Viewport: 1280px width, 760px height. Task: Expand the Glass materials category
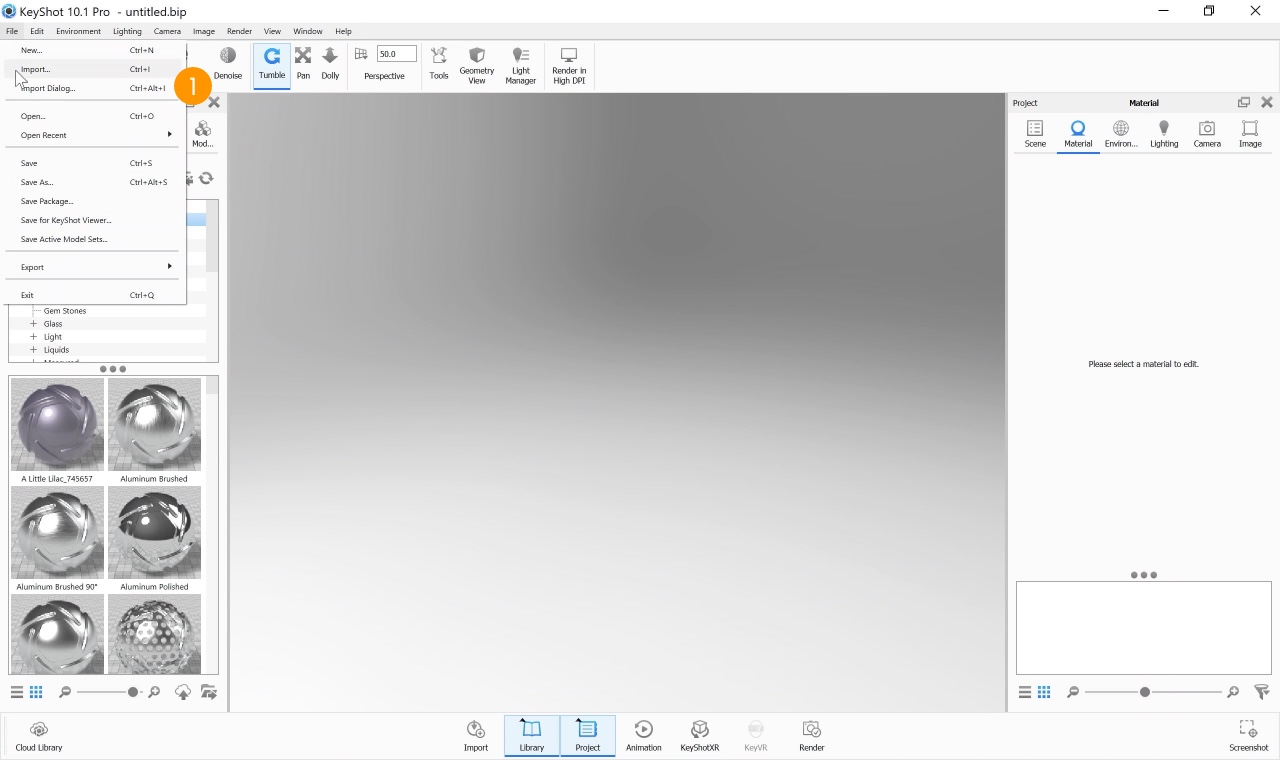click(32, 323)
